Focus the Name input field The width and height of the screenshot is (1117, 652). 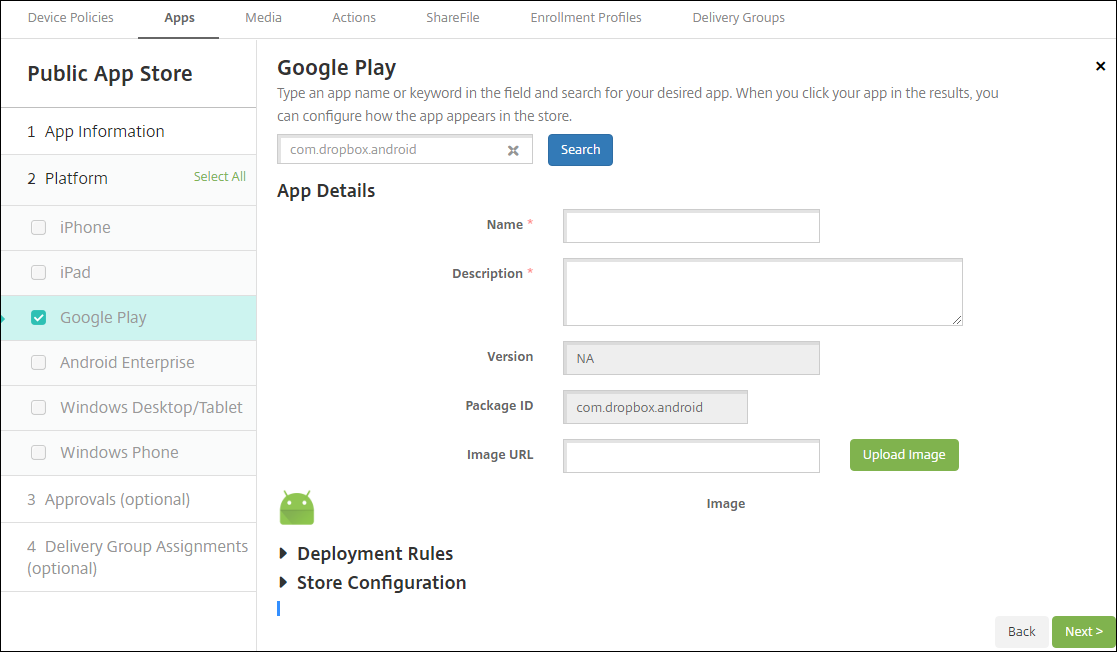click(692, 227)
